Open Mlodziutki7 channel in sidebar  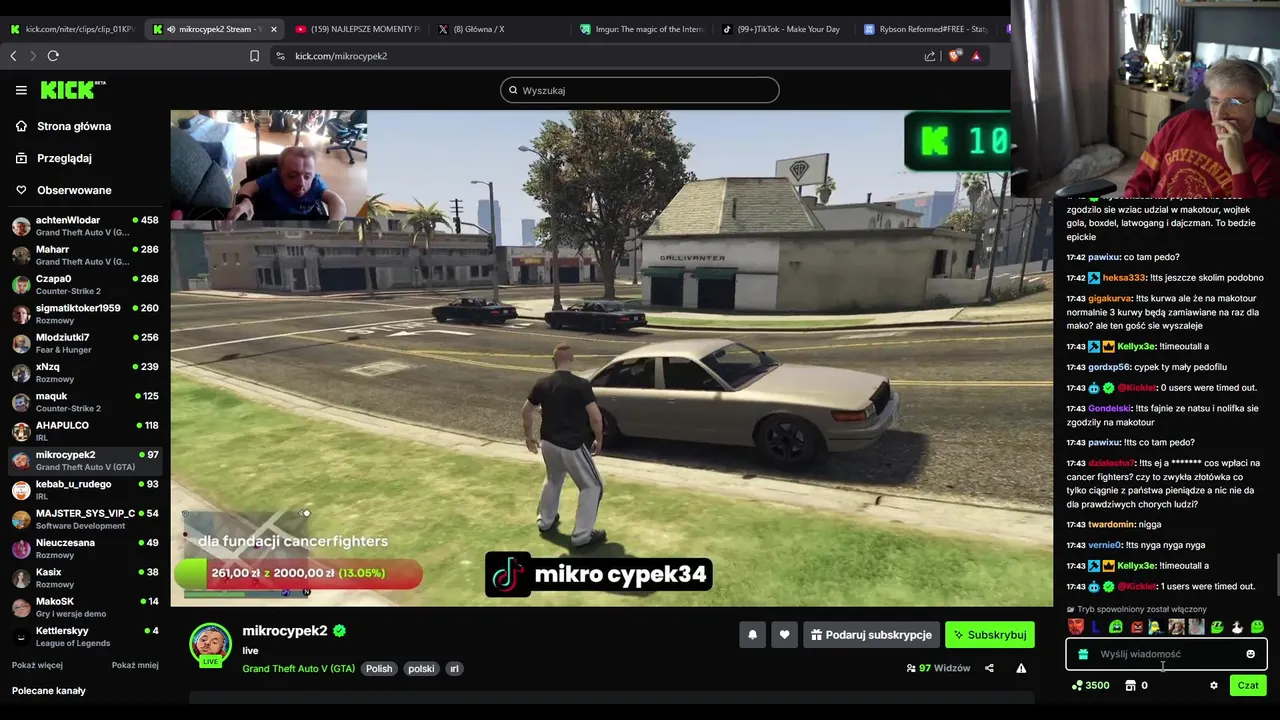click(x=85, y=343)
